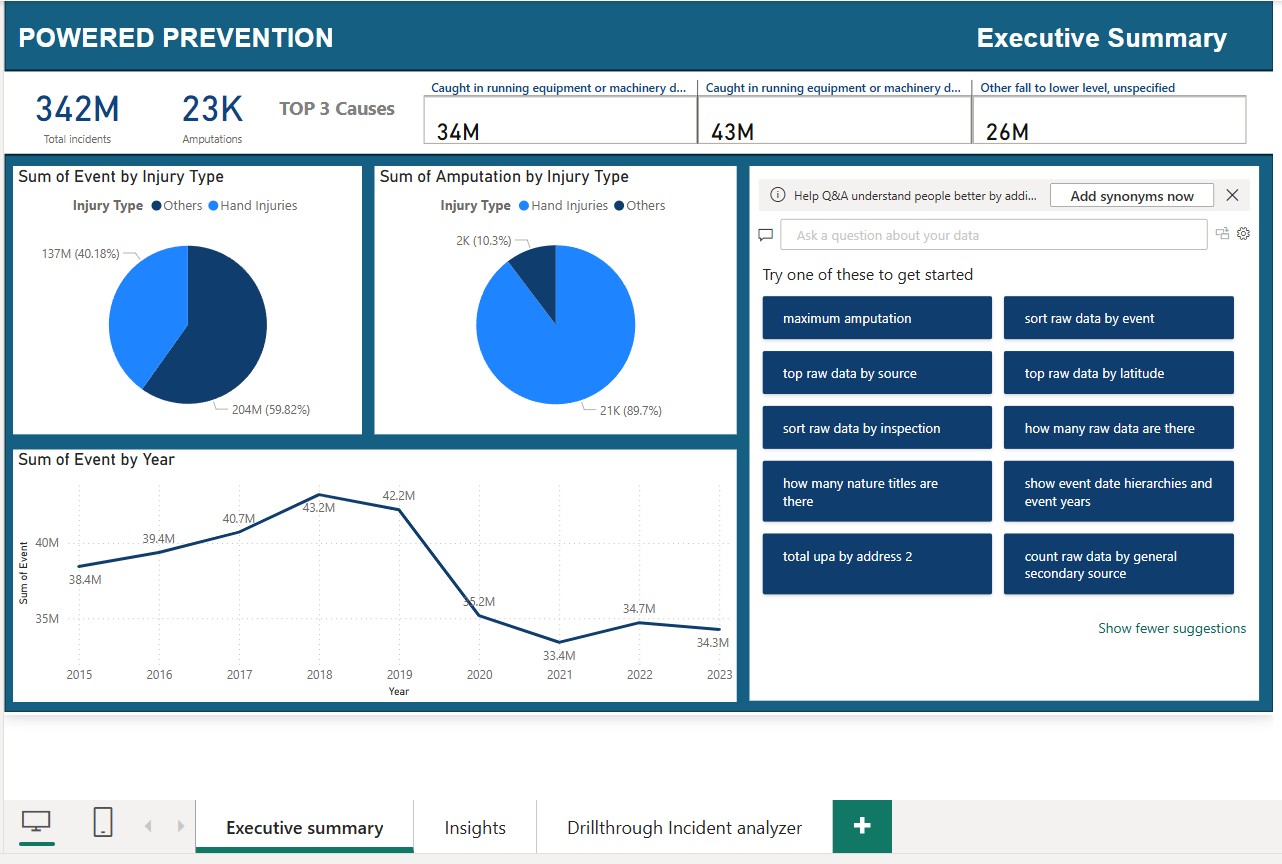
Task: Click the turn-into-standard-visual icon
Action: (1221, 232)
